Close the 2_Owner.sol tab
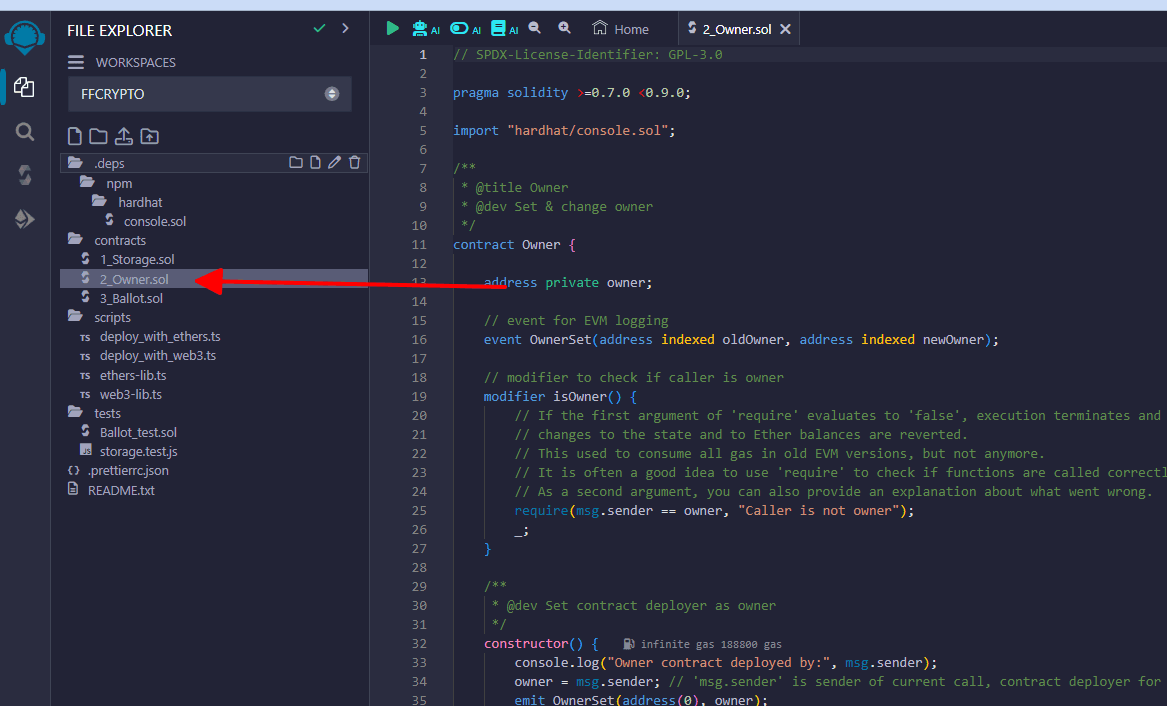Viewport: 1167px width, 706px height. [x=785, y=29]
